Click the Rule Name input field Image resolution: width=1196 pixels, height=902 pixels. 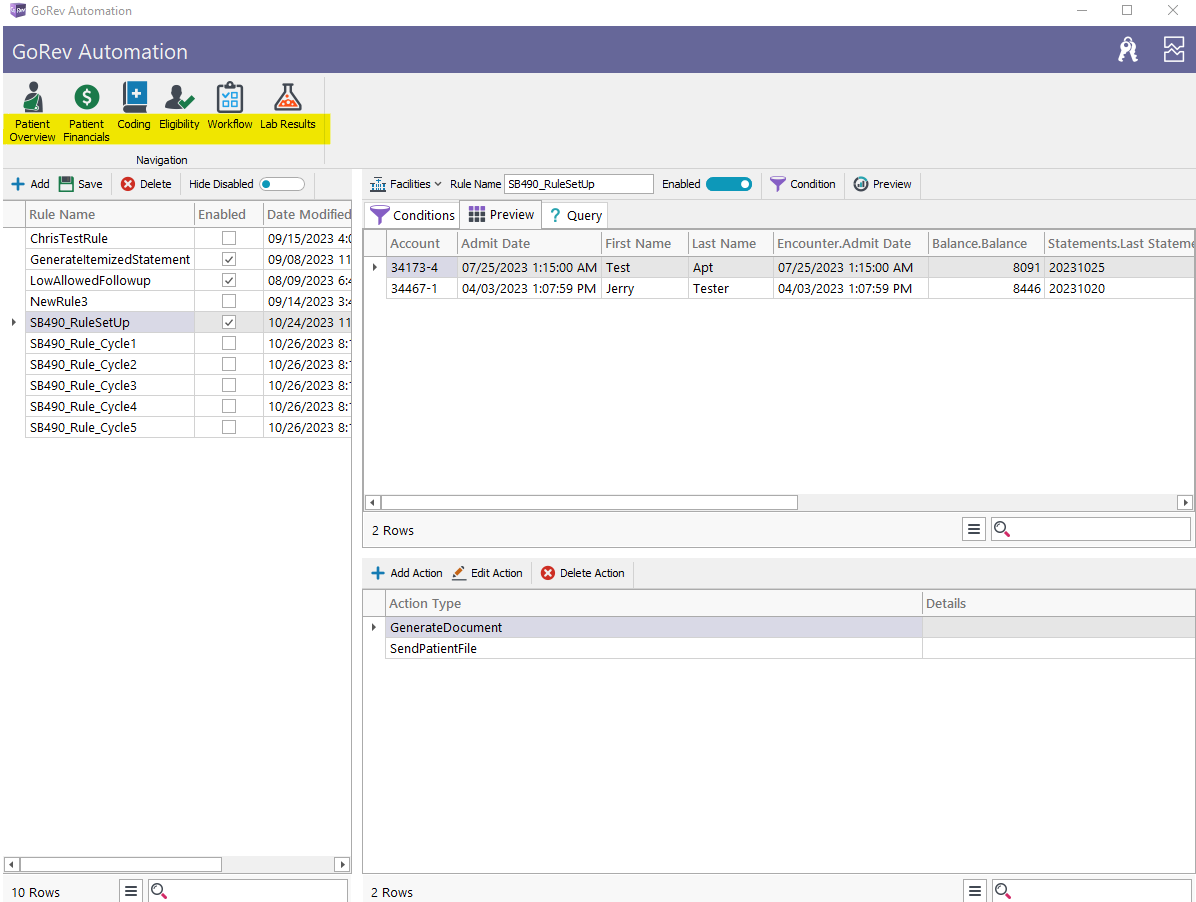click(x=579, y=184)
